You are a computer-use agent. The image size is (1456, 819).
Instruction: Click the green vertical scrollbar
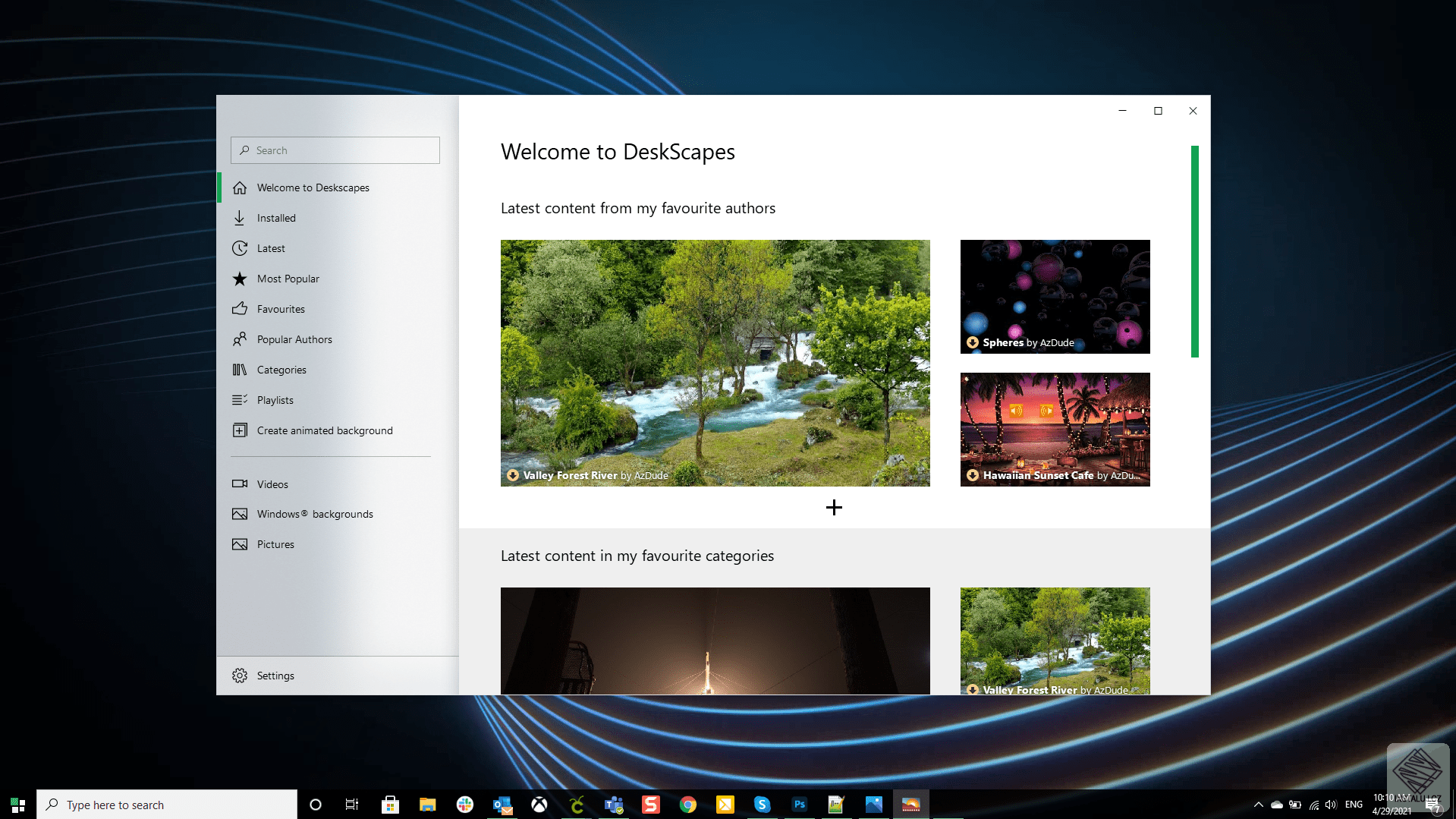coord(1194,251)
